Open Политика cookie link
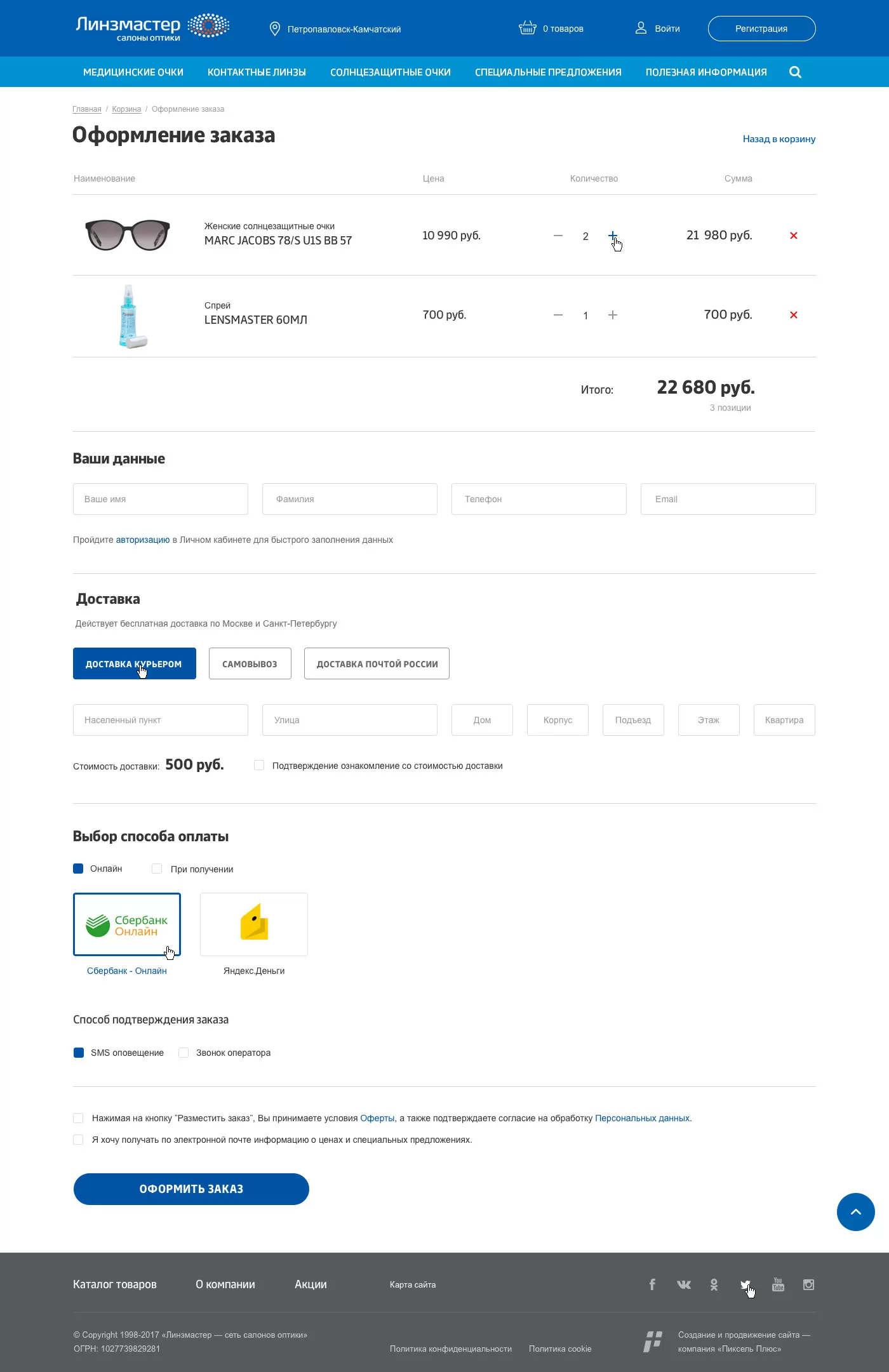Viewport: 889px width, 1372px height. pyautogui.click(x=560, y=1349)
